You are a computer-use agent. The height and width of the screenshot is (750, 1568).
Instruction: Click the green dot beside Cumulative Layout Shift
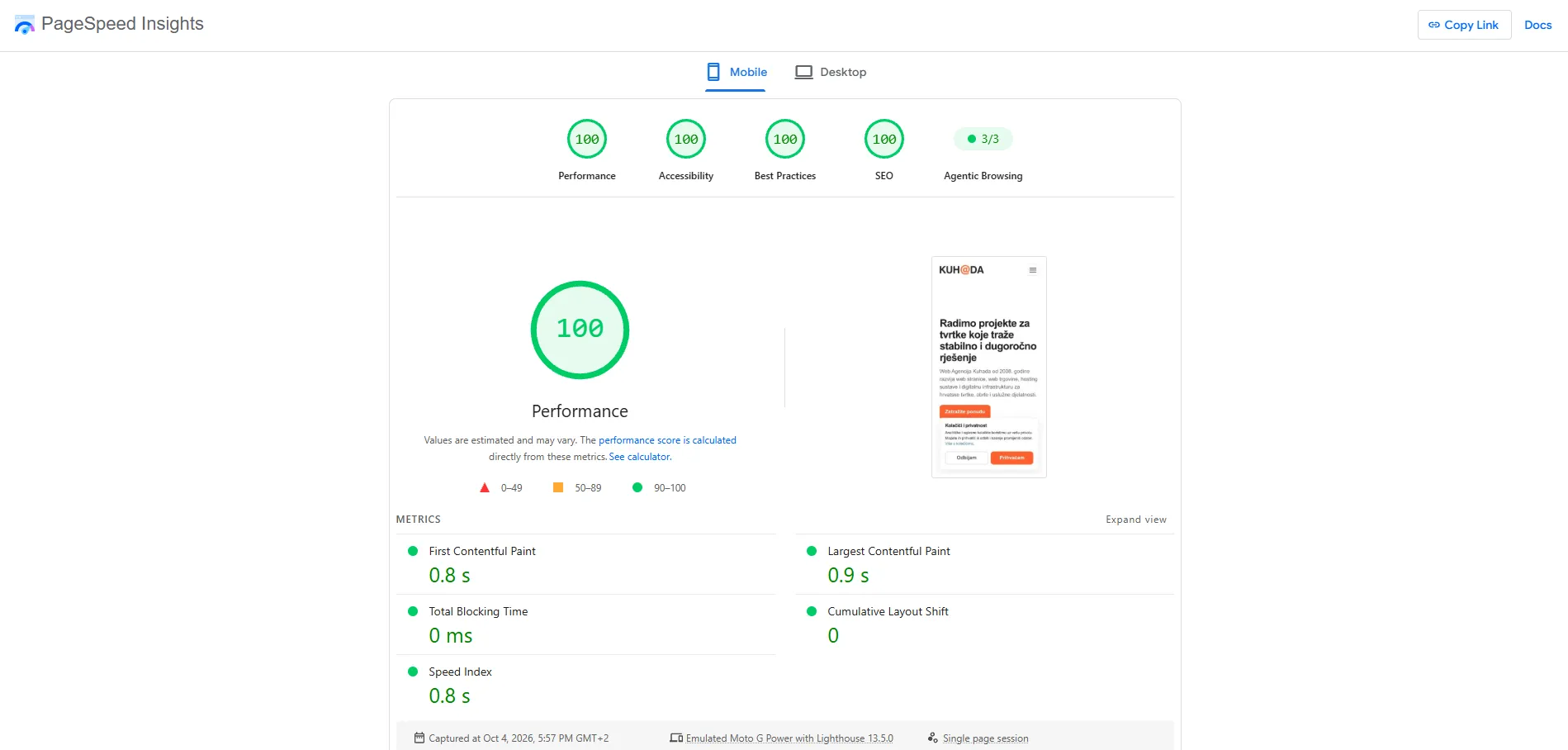pos(812,611)
